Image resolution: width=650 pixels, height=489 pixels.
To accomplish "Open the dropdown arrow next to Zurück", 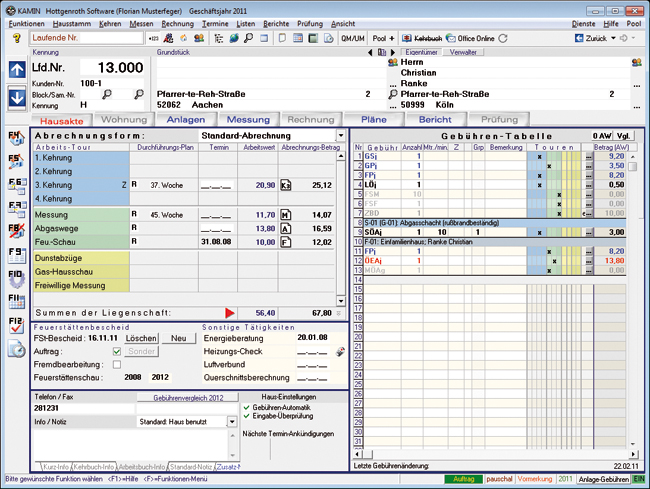I will pyautogui.click(x=614, y=38).
